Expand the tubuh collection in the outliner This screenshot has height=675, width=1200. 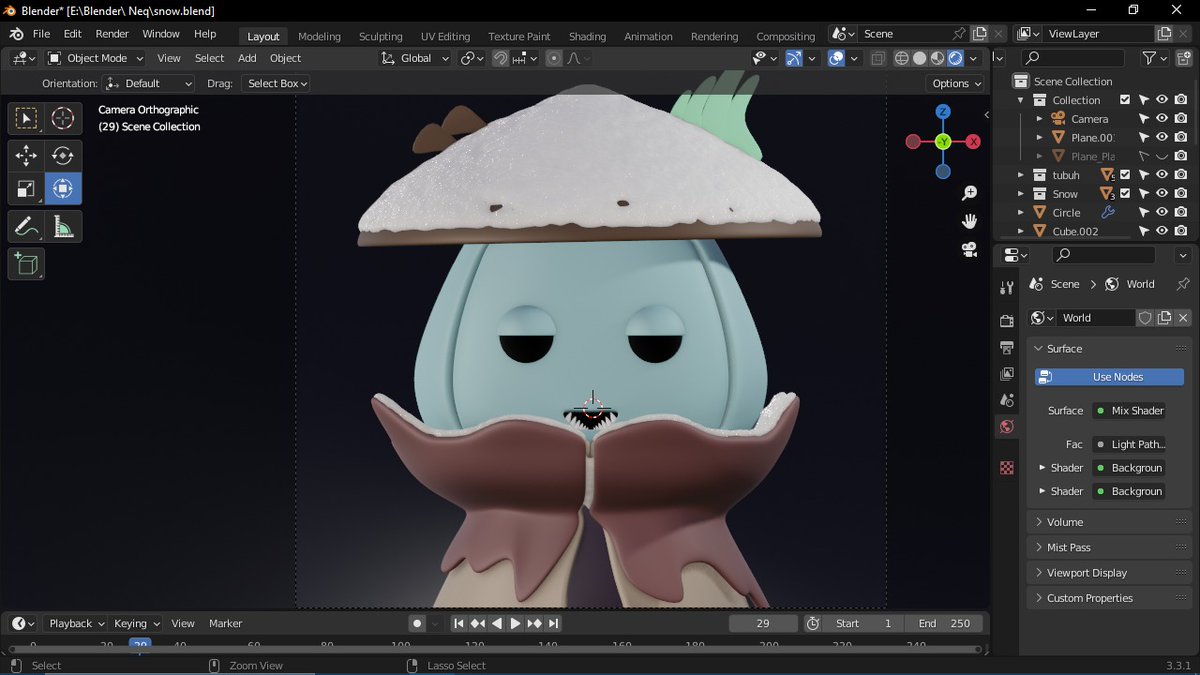coord(1021,175)
